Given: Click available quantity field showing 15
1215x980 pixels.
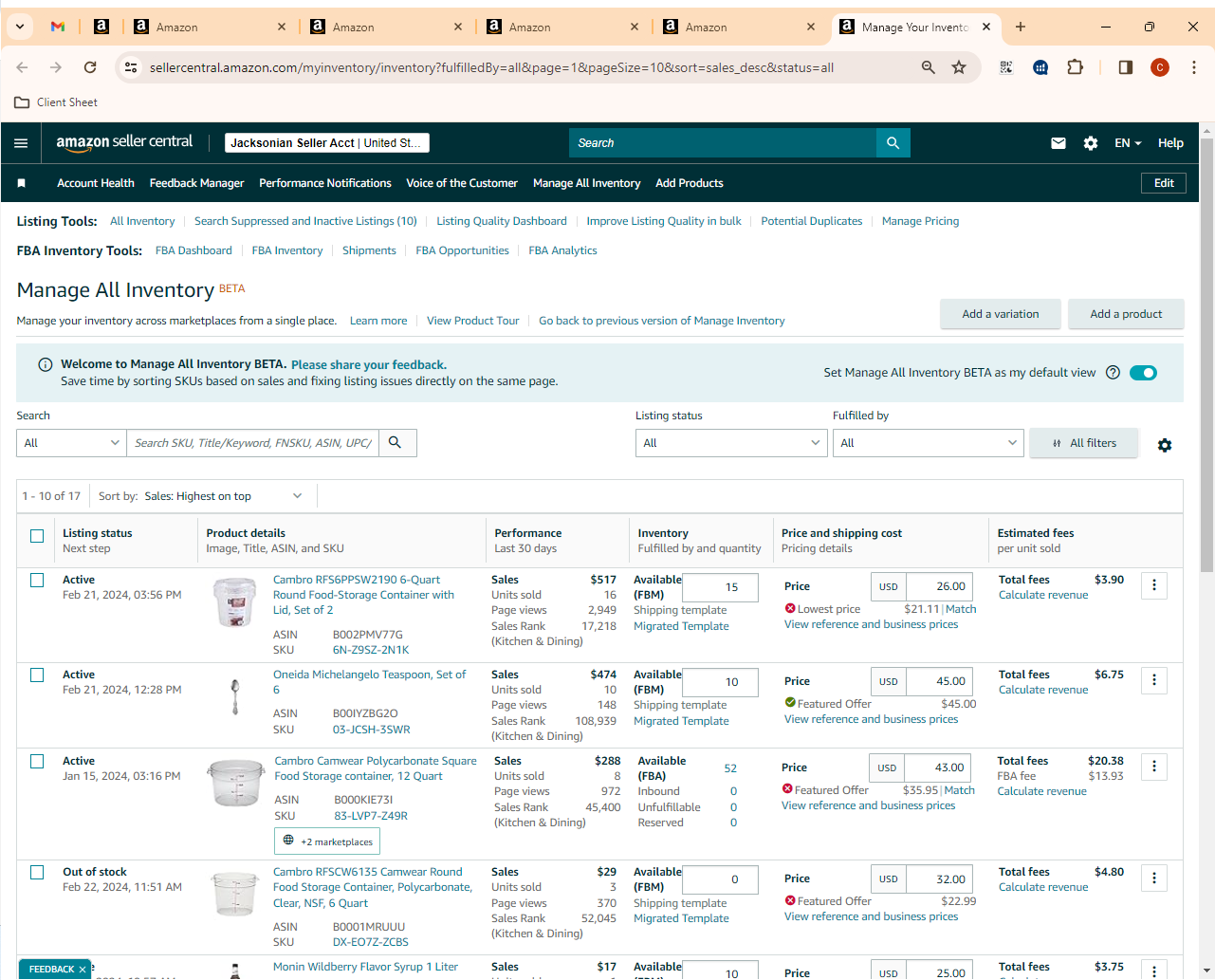Looking at the screenshot, I should [721, 587].
